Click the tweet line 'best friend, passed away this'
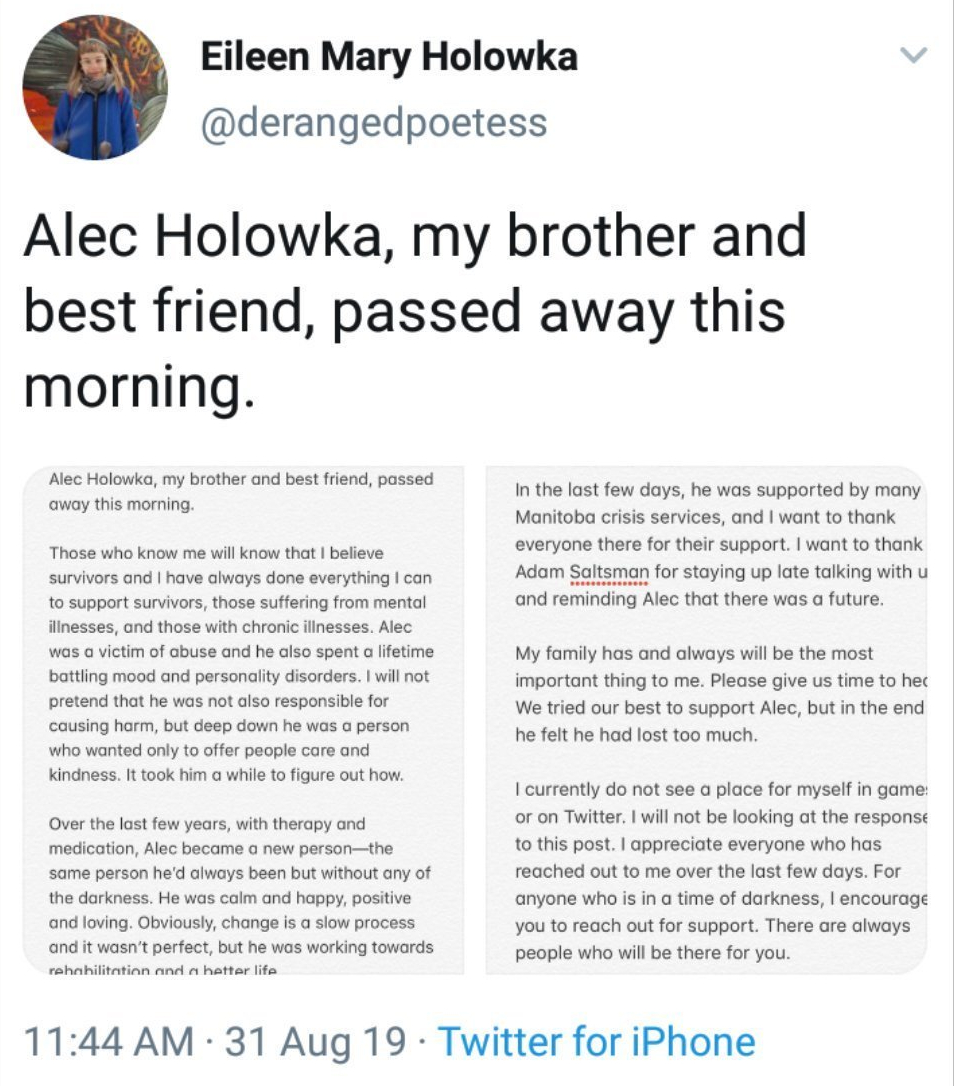The width and height of the screenshot is (954, 1086). click(405, 311)
